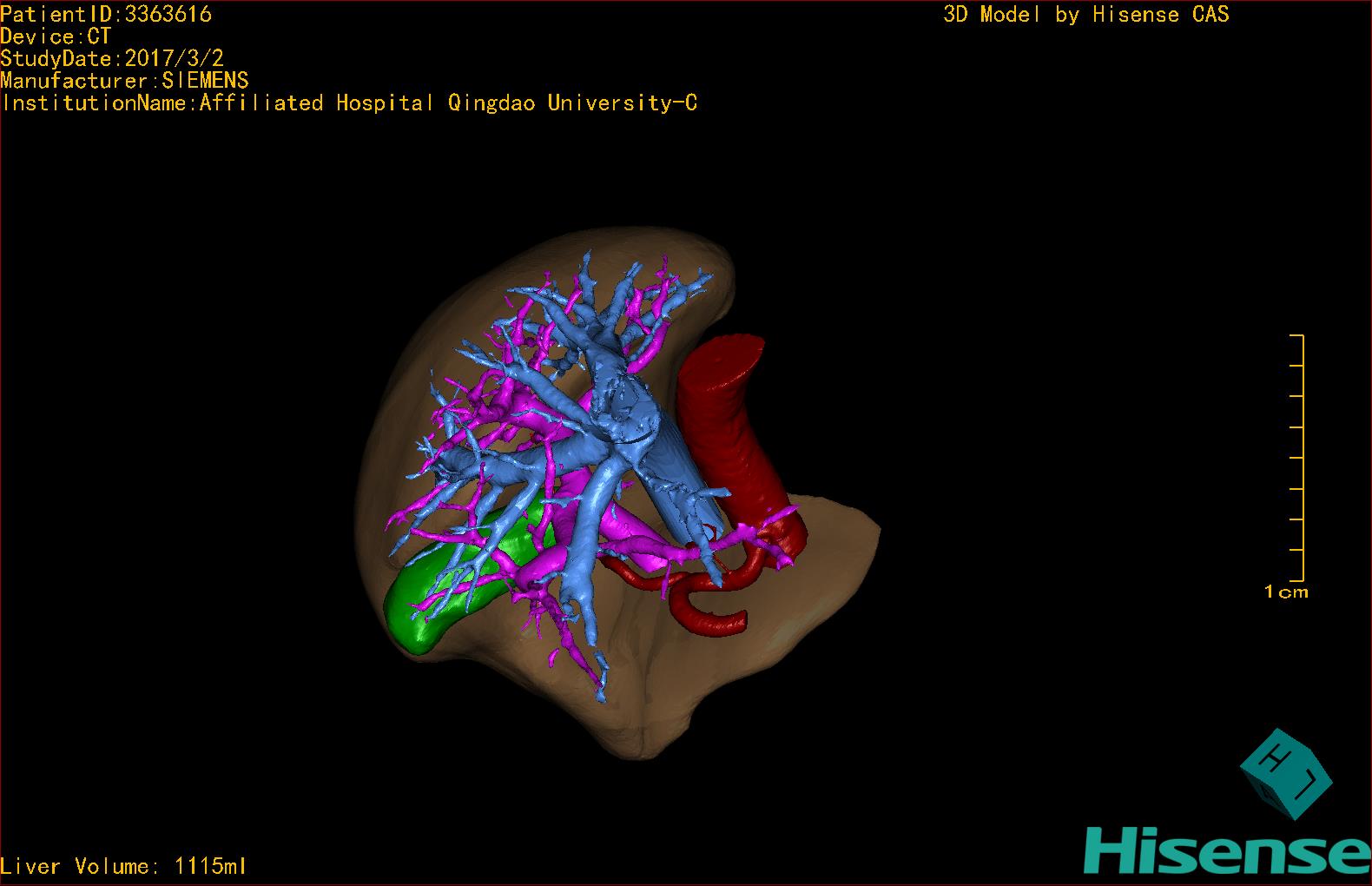Click the PatientID text overlay
1372x886 pixels.
106,14
